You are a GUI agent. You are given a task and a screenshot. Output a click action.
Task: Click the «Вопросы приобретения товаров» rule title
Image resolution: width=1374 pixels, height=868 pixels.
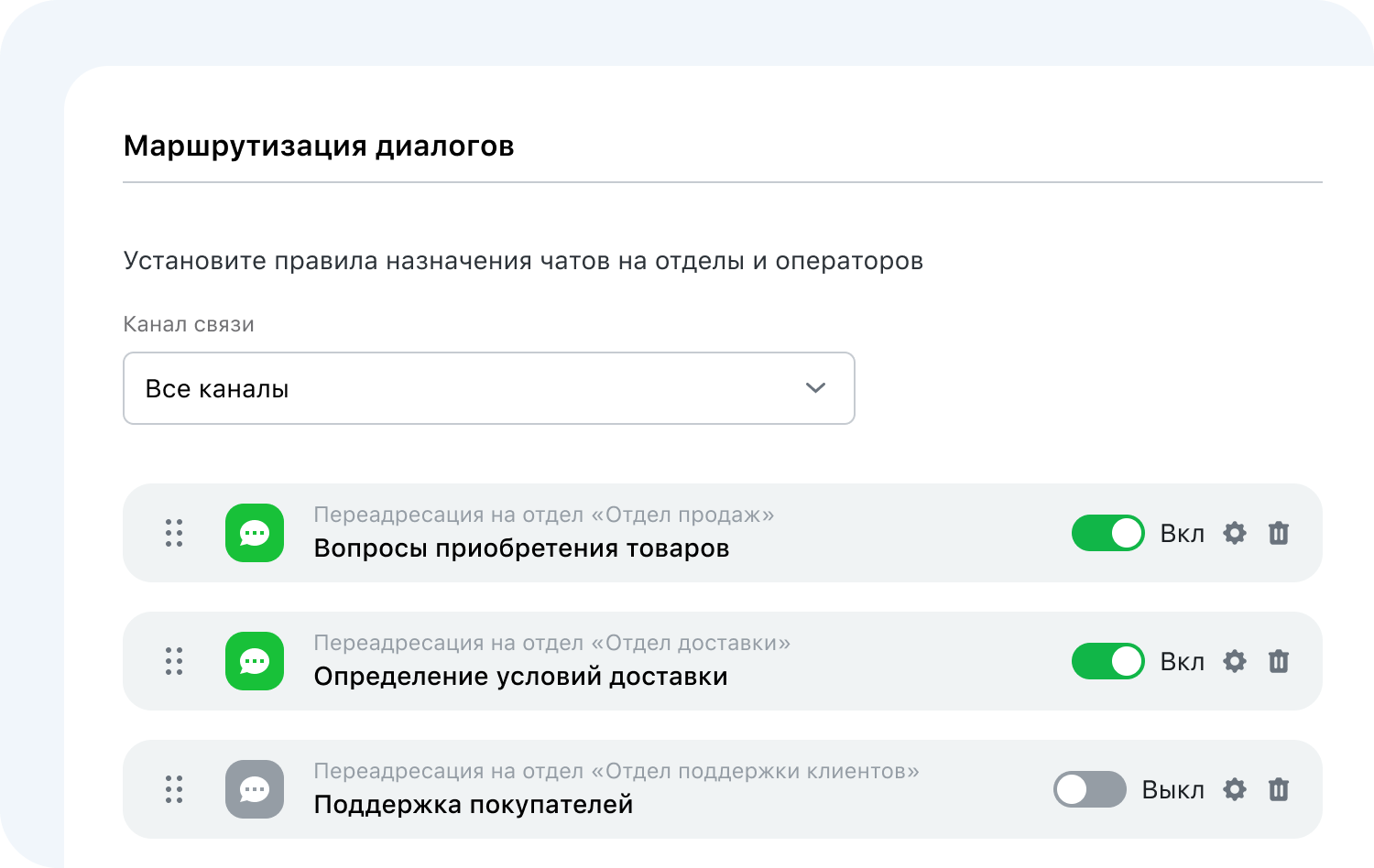[521, 548]
